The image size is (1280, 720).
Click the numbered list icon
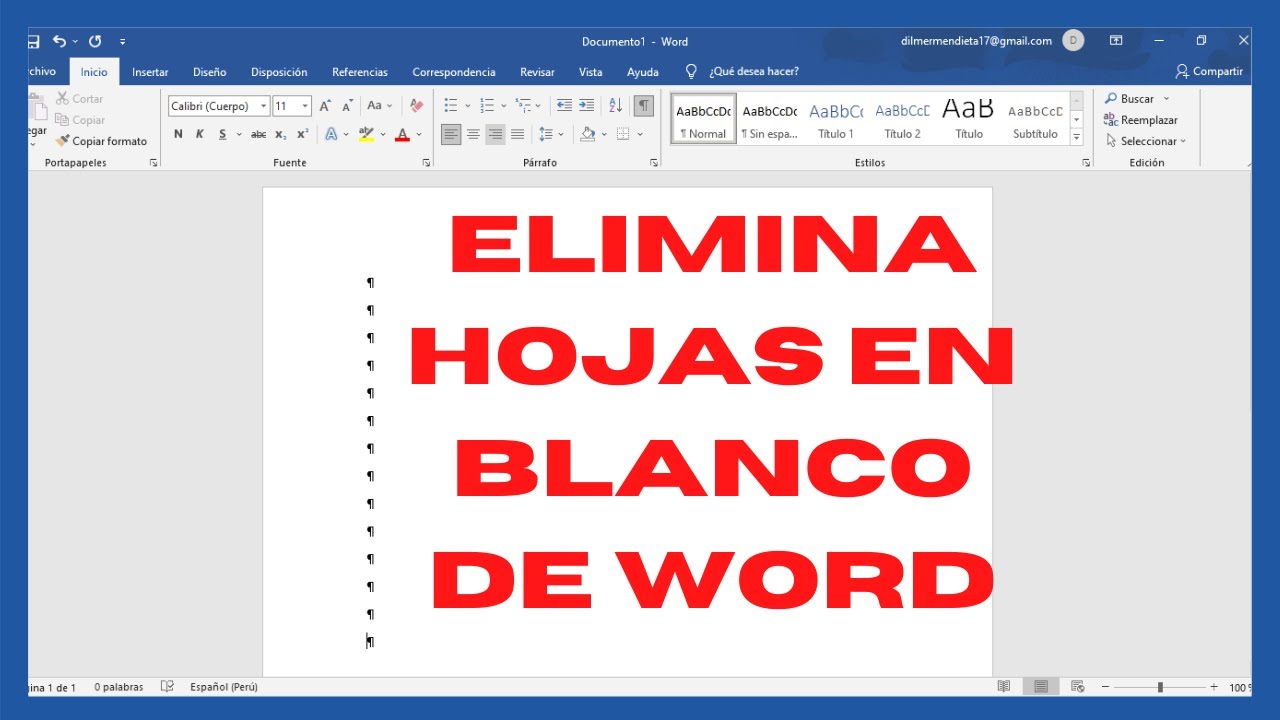[487, 105]
